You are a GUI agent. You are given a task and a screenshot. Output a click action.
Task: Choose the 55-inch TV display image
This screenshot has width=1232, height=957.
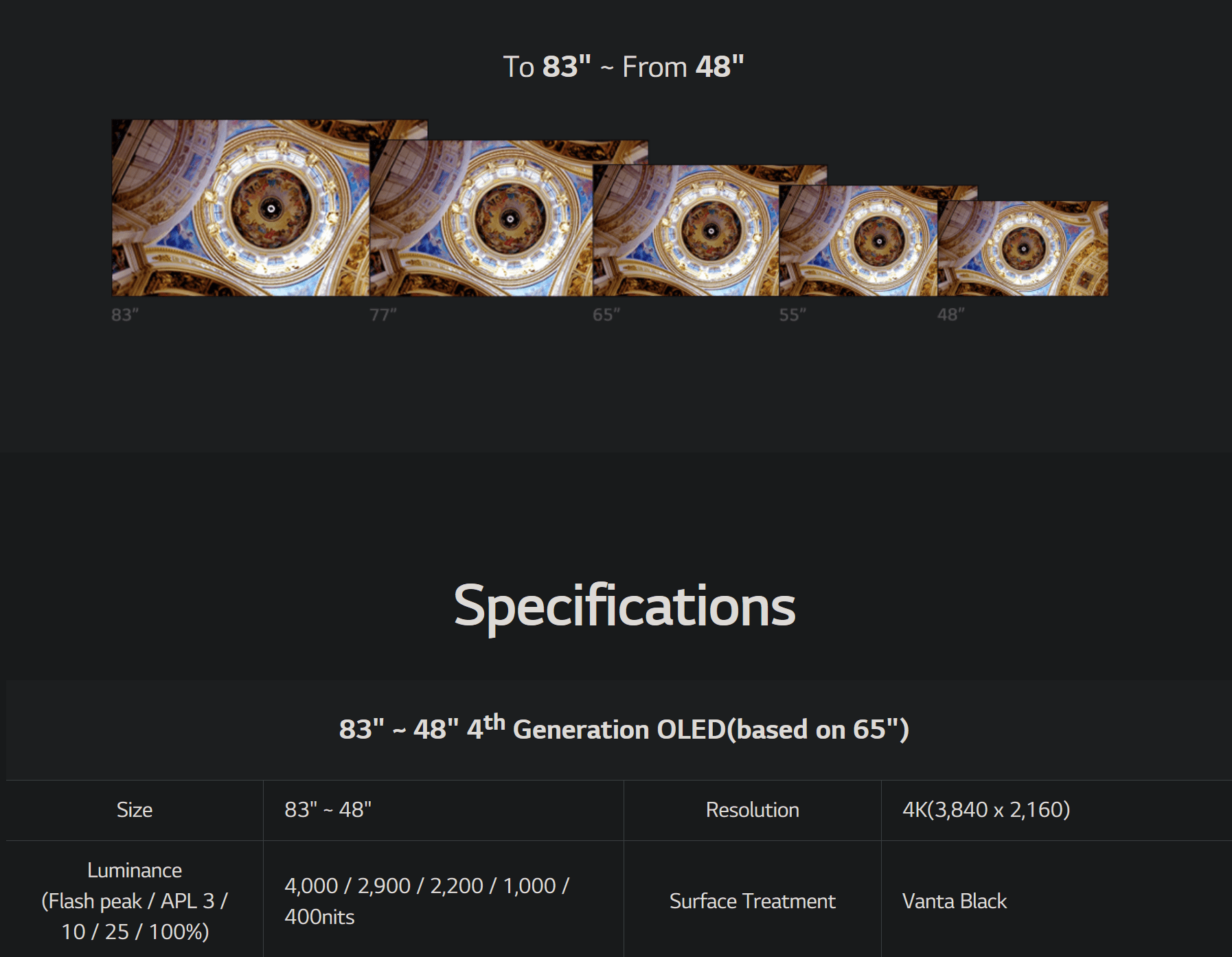[x=858, y=241]
